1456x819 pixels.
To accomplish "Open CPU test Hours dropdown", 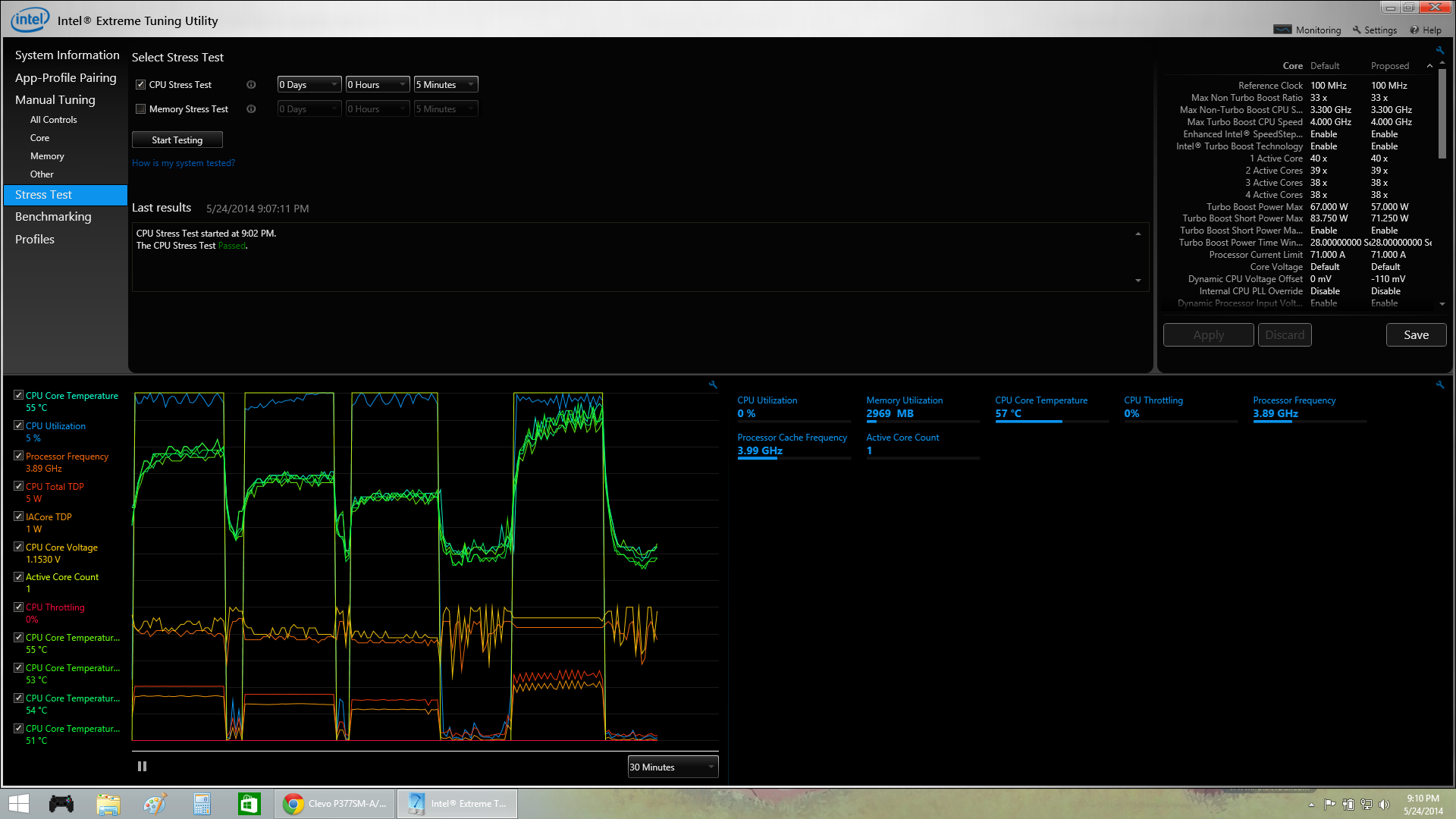I will point(378,85).
